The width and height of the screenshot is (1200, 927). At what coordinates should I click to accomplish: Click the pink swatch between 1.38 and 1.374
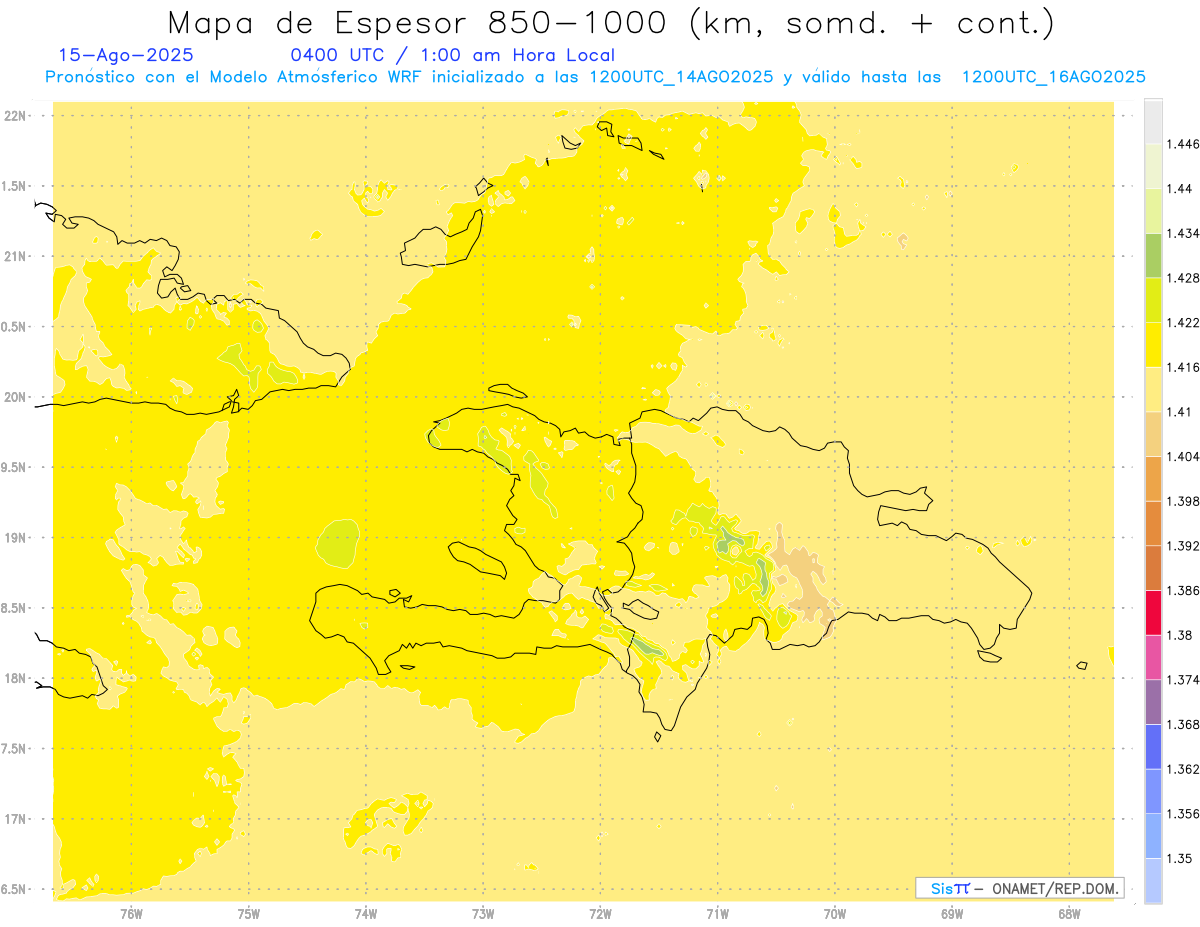1153,657
